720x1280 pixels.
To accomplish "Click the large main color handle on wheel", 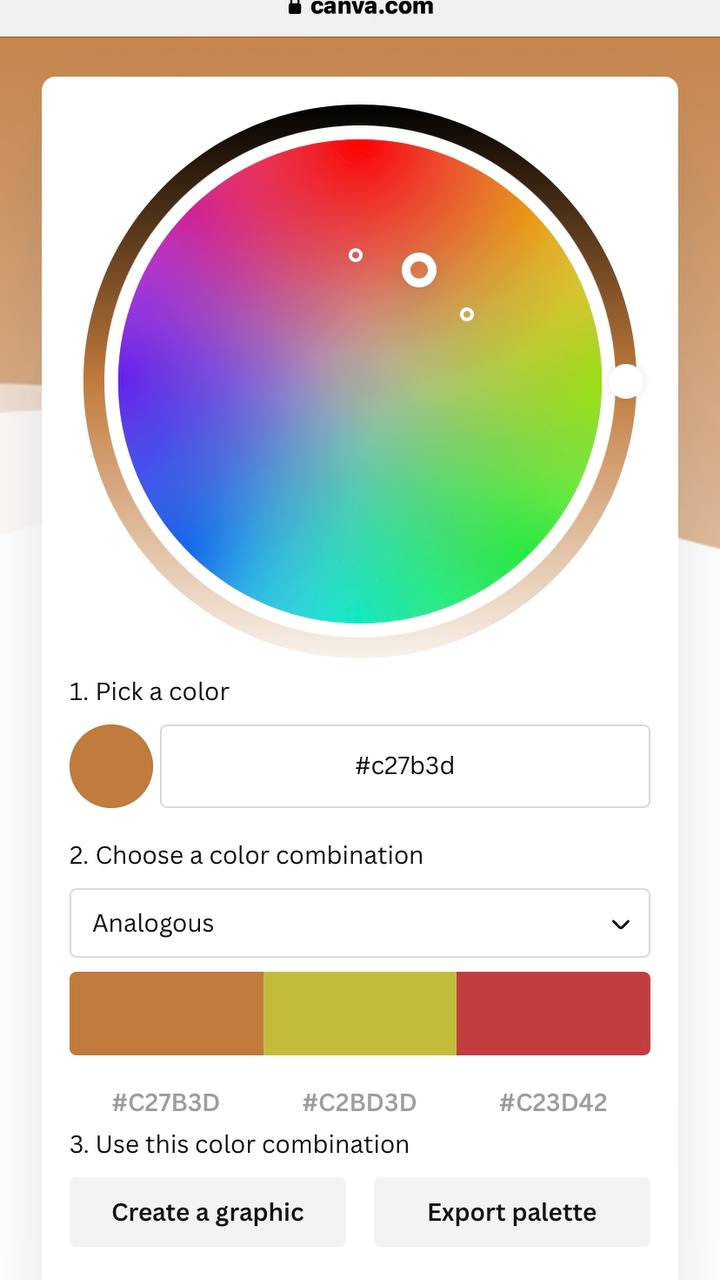I will [419, 270].
